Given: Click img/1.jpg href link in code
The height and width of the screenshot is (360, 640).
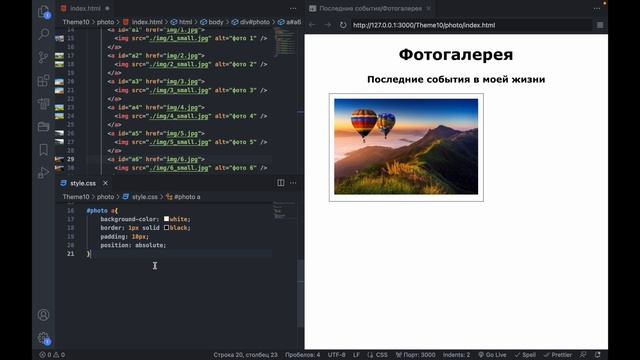Looking at the screenshot, I should click(182, 30).
